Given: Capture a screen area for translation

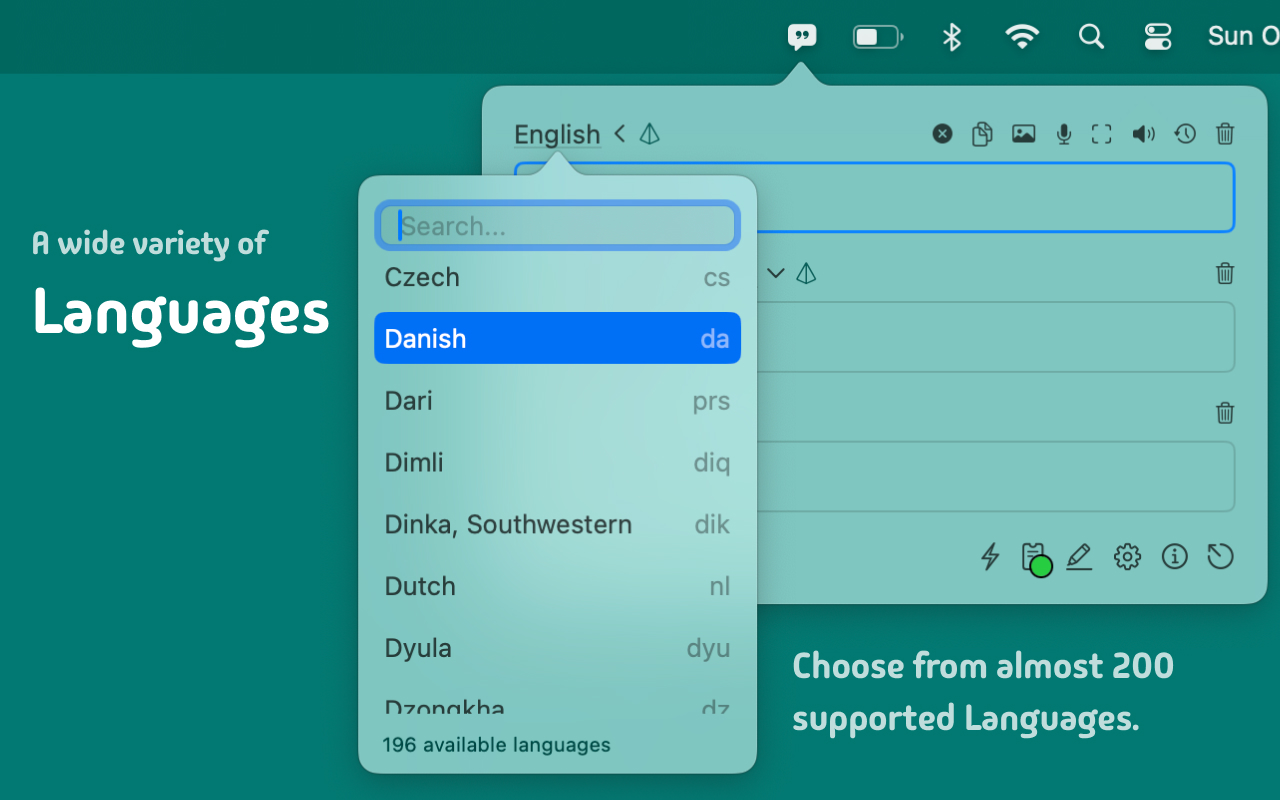Looking at the screenshot, I should tap(1101, 134).
